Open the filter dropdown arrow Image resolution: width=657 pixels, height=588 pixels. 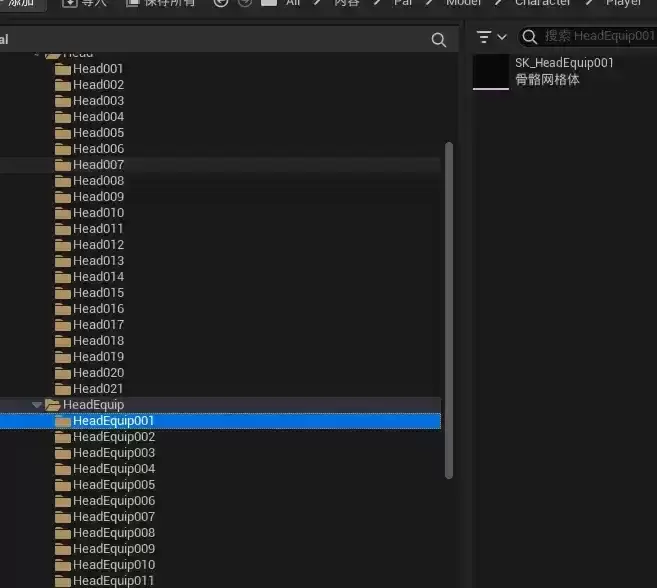[502, 37]
